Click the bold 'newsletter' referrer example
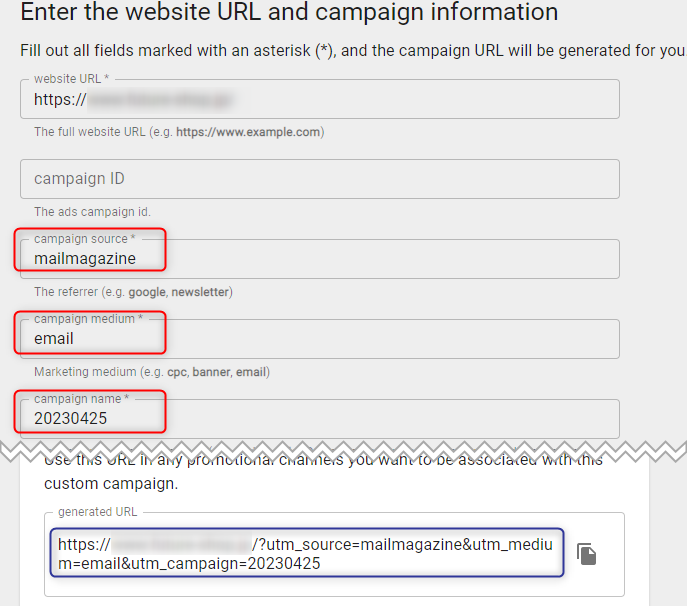Screen dimensions: 687x606 coord(200,292)
